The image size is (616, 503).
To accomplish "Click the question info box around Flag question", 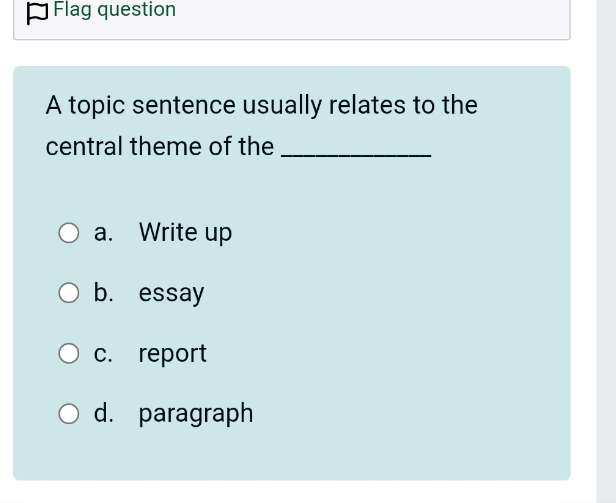I will [292, 20].
